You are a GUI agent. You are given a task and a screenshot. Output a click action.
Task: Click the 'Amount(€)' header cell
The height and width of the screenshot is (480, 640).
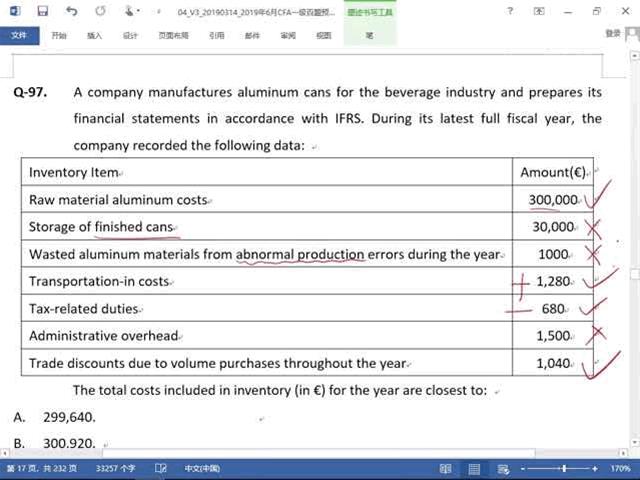[x=553, y=172]
